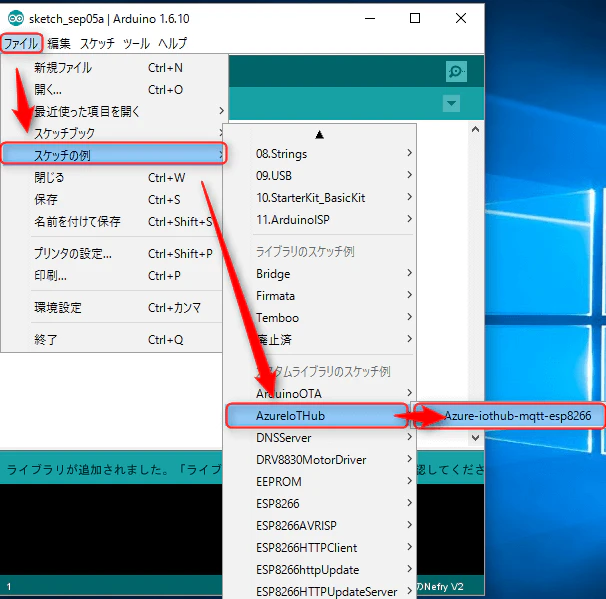Click the editor vertical scrollbar track
This screenshot has height=599, width=606.
[x=475, y=271]
